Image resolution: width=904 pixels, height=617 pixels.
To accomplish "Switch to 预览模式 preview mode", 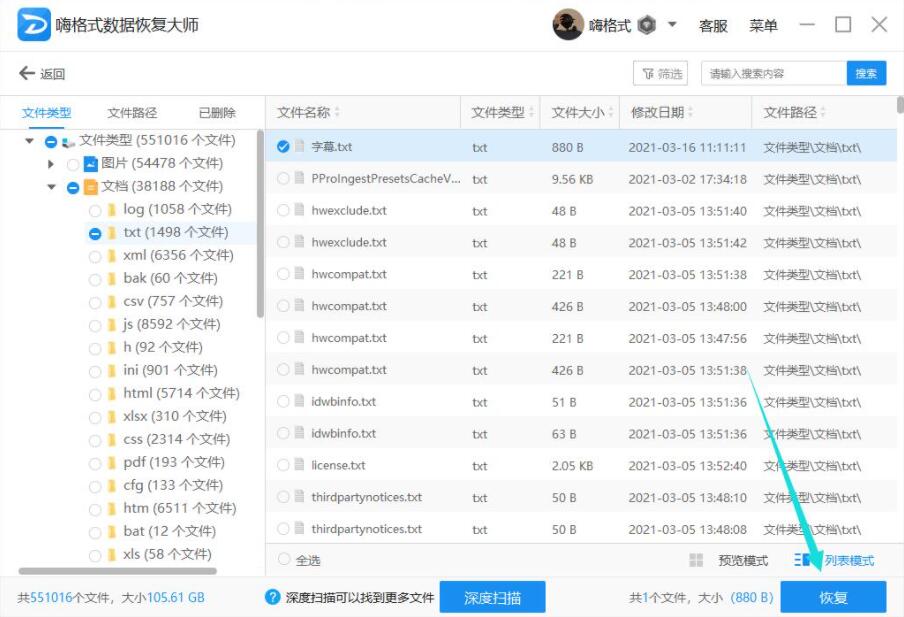I will [743, 560].
